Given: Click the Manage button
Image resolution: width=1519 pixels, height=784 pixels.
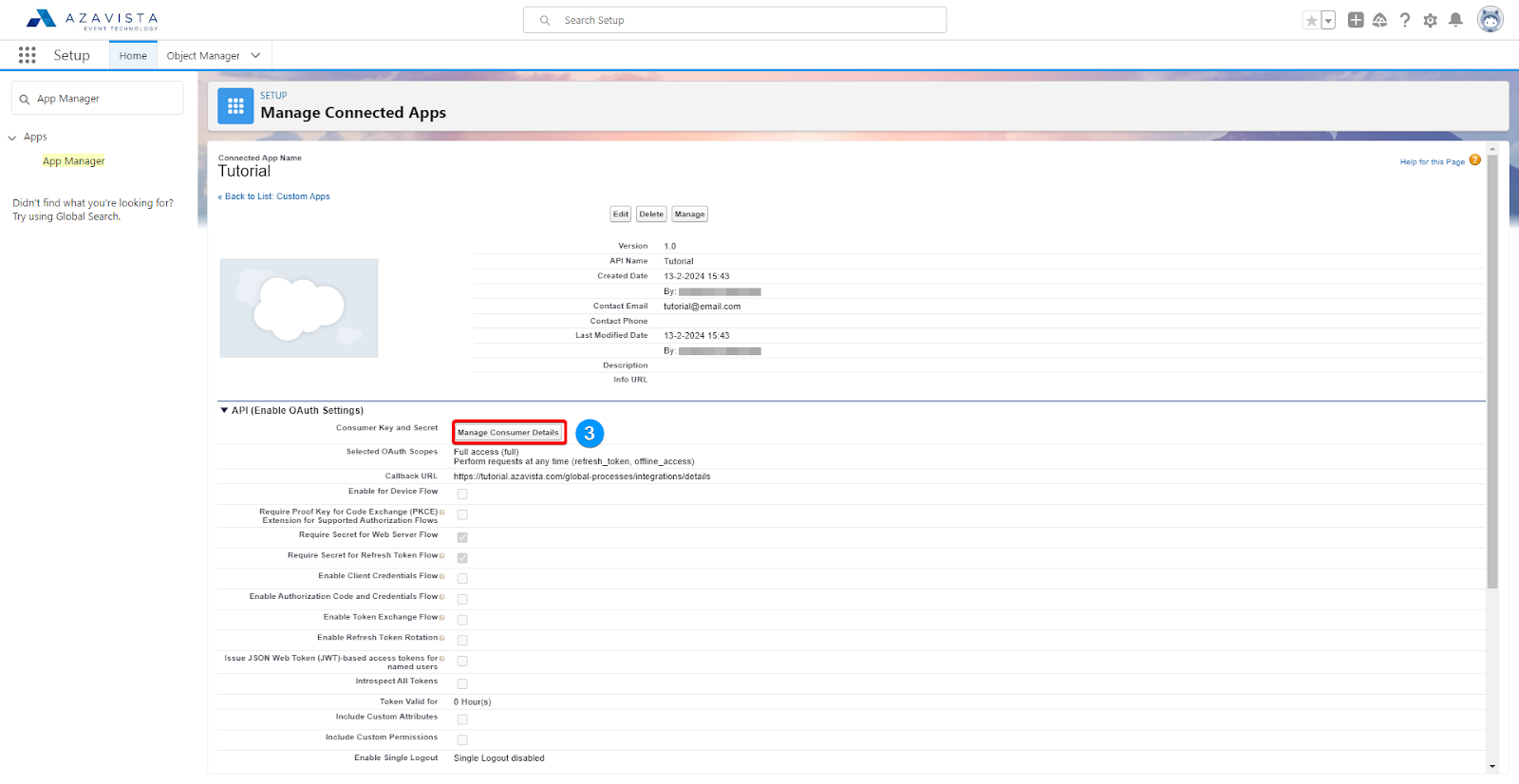Looking at the screenshot, I should click(x=689, y=215).
